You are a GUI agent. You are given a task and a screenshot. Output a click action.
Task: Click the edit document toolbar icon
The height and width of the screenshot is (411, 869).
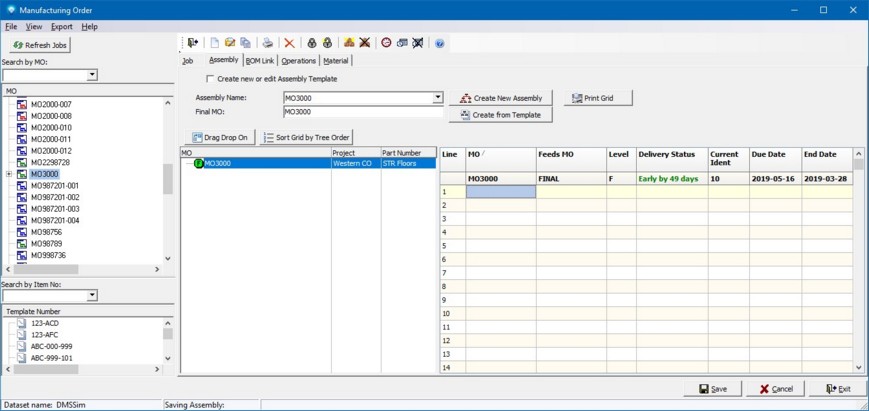[230, 43]
